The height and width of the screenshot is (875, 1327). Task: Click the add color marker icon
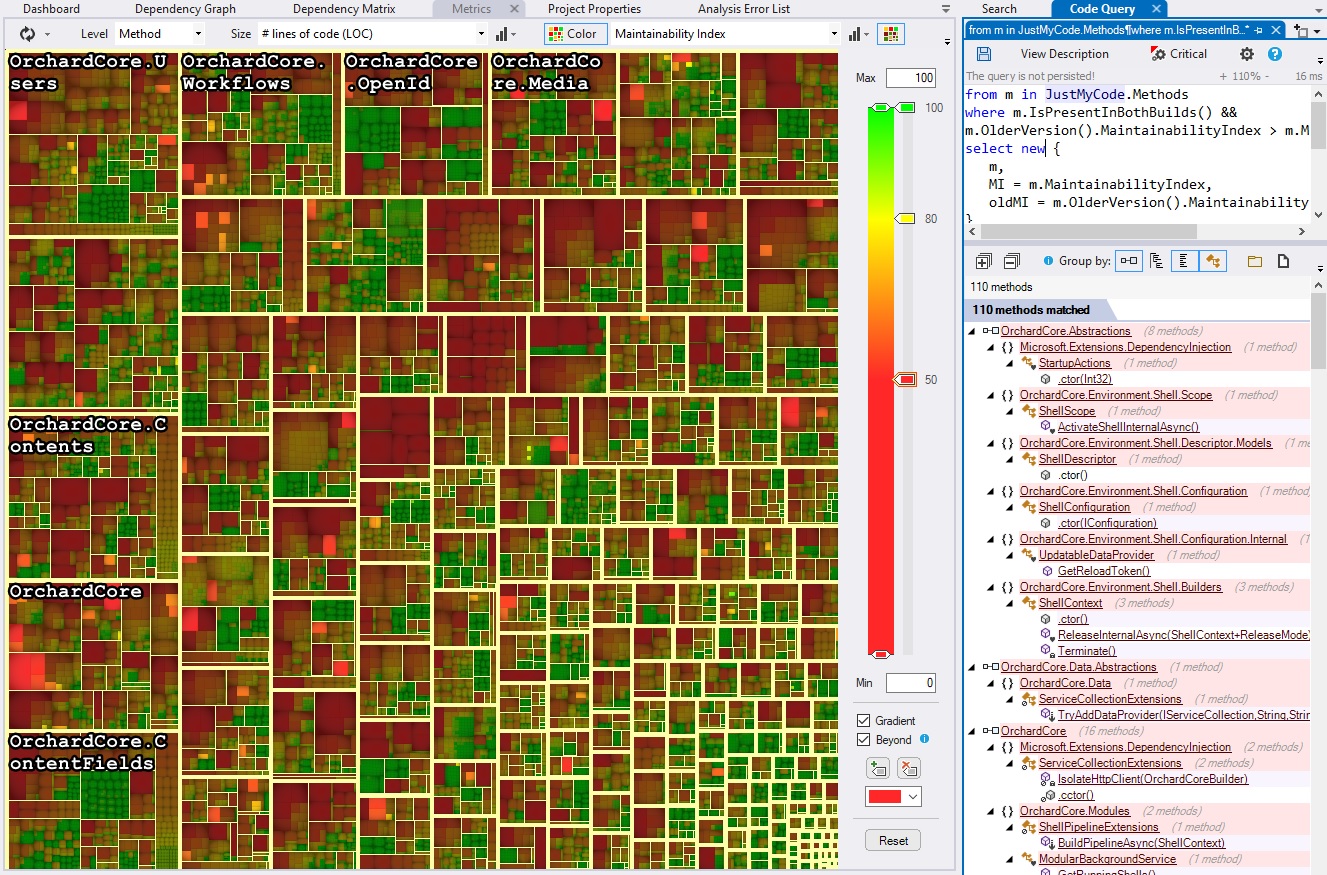[x=878, y=768]
